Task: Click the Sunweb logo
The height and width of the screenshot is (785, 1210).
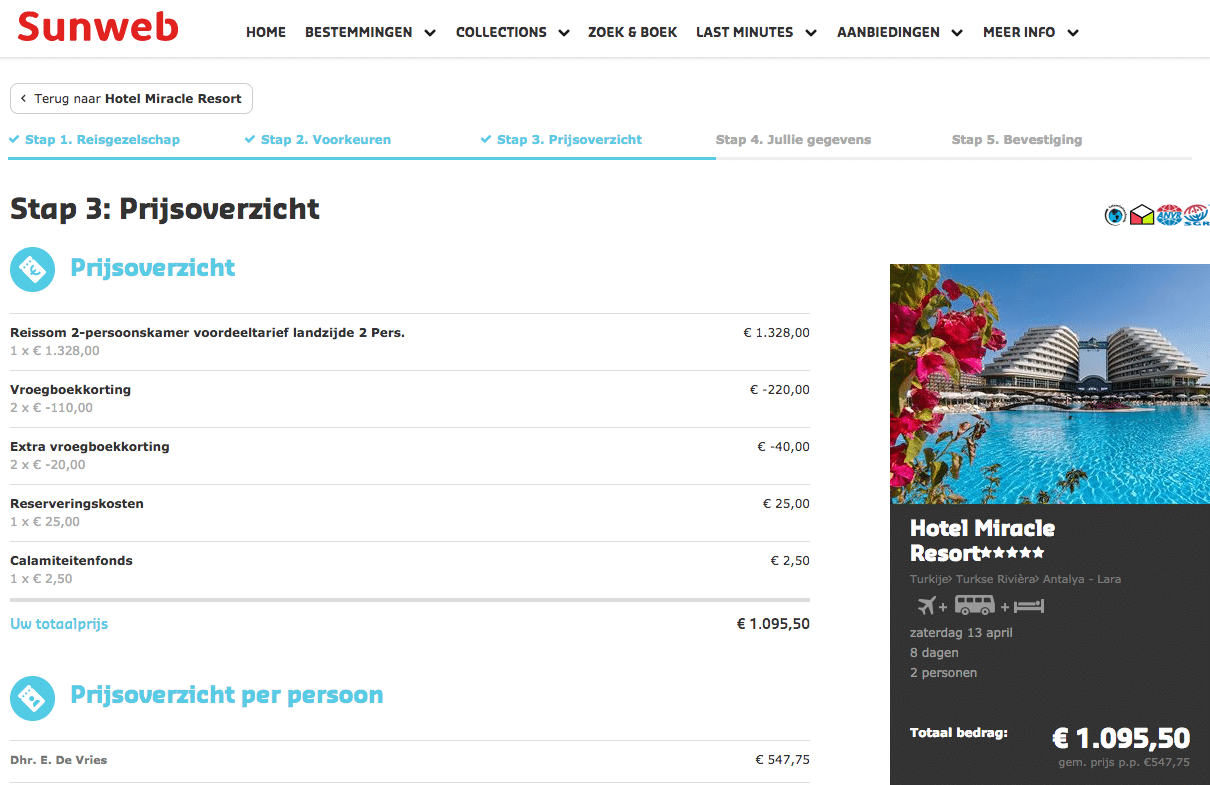Action: pyautogui.click(x=98, y=28)
